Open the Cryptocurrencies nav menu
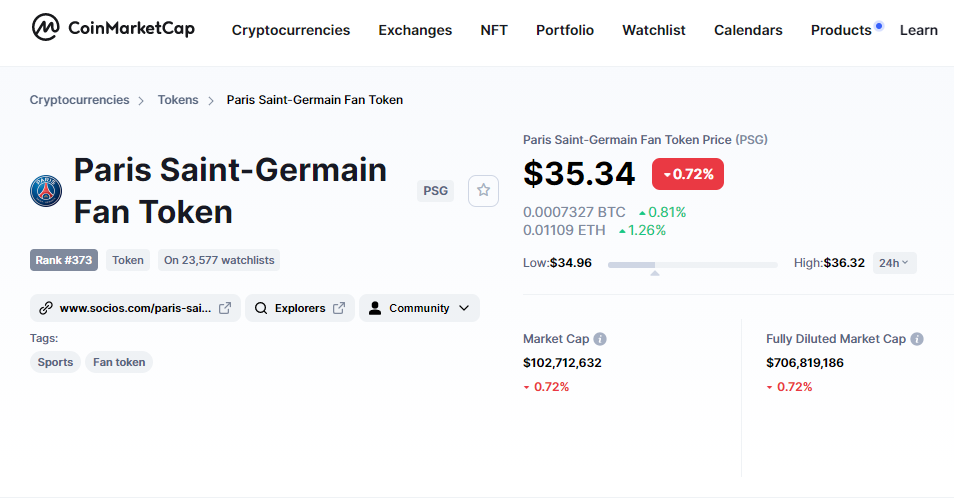This screenshot has width=954, height=499. point(291,30)
